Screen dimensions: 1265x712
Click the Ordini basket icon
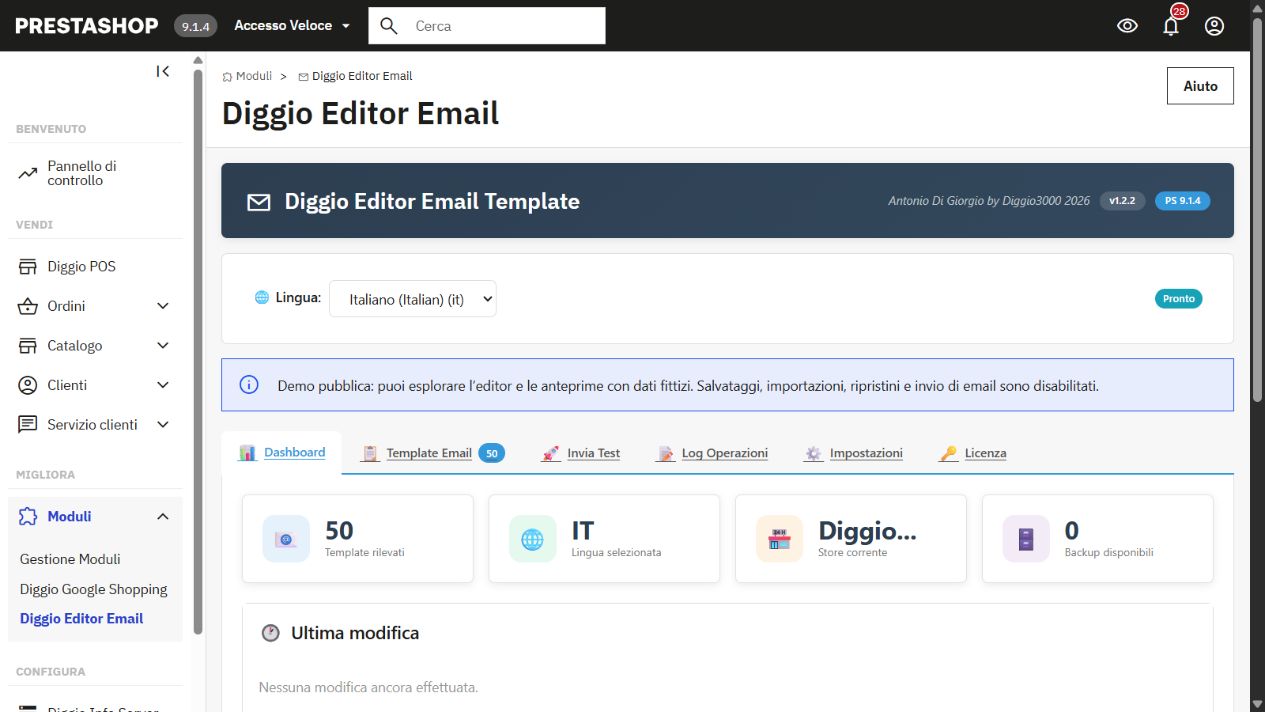coord(28,306)
